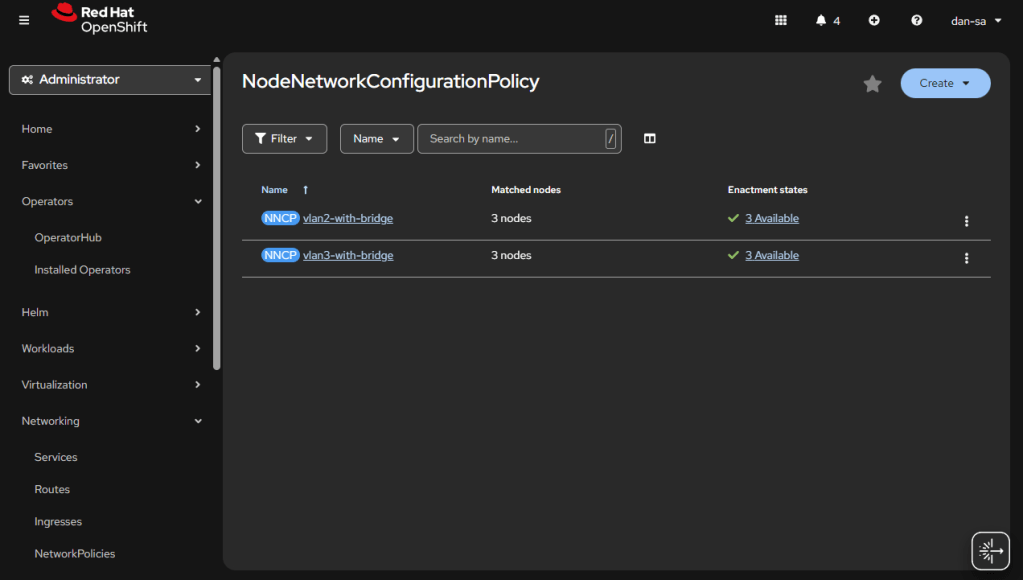Launch the assistant icon at bottom right
Screen dimensions: 1023x580
[990, 550]
